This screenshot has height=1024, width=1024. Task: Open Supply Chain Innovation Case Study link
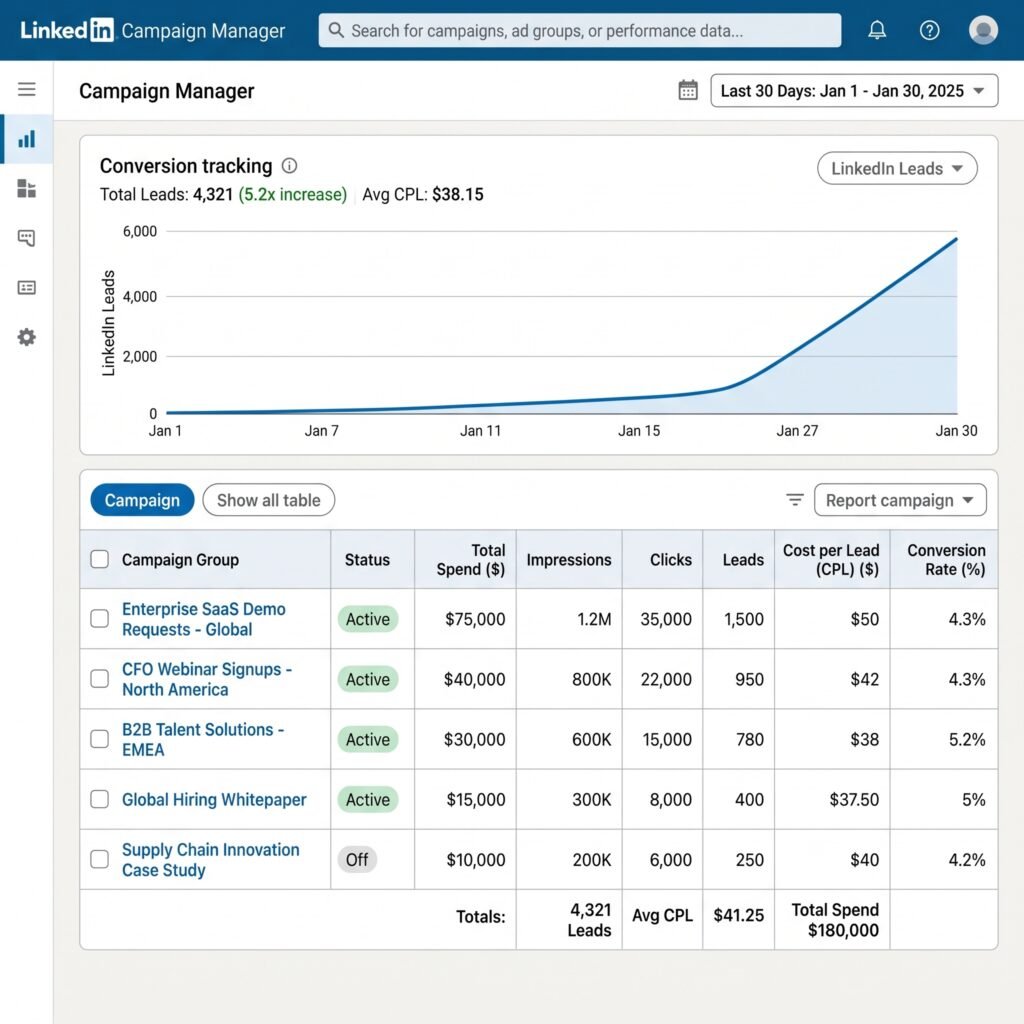(x=211, y=859)
